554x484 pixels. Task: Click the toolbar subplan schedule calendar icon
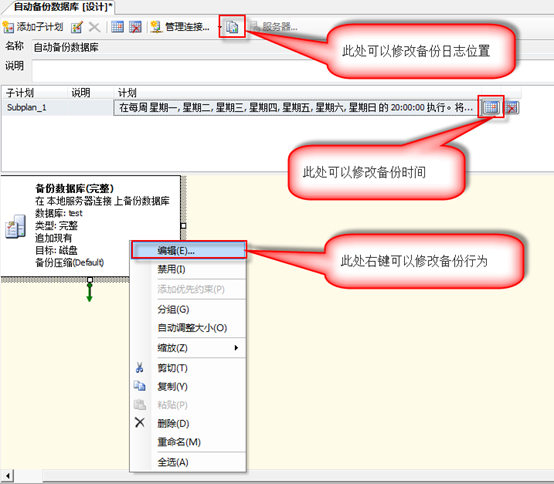117,27
